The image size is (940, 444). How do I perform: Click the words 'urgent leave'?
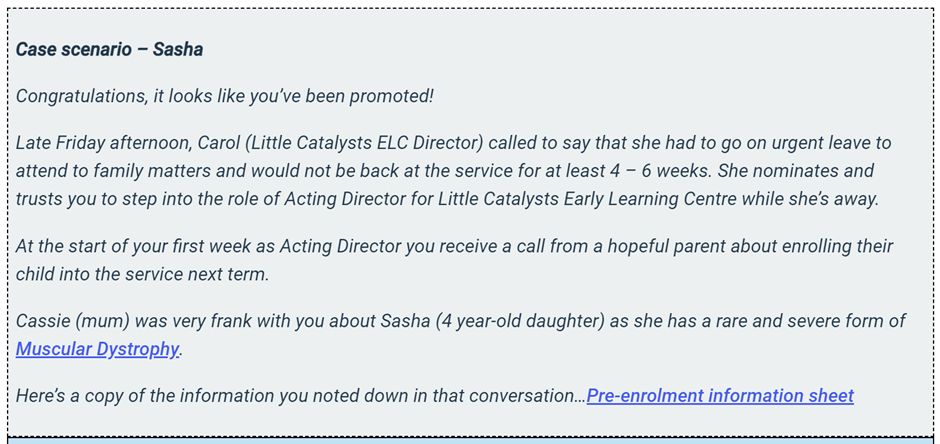coord(811,143)
